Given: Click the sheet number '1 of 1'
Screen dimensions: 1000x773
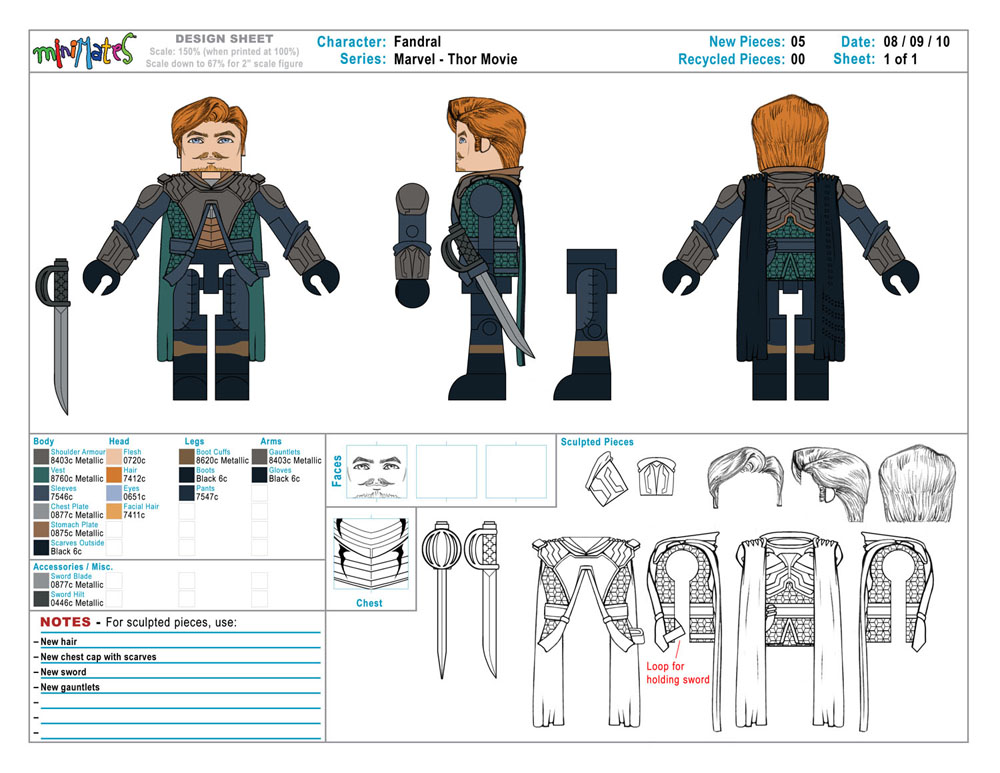Looking at the screenshot, I should pyautogui.click(x=901, y=59).
